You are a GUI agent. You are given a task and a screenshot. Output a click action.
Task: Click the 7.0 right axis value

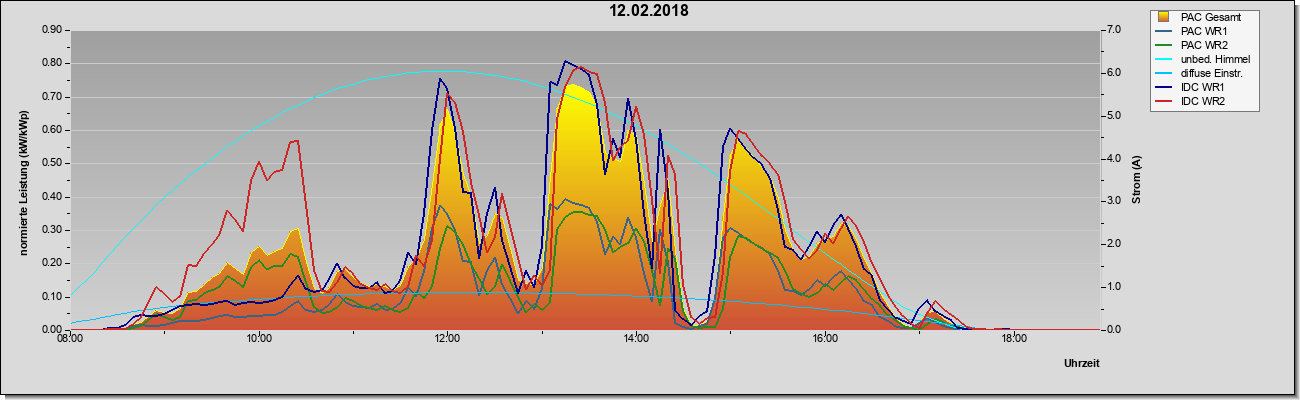pos(1113,30)
